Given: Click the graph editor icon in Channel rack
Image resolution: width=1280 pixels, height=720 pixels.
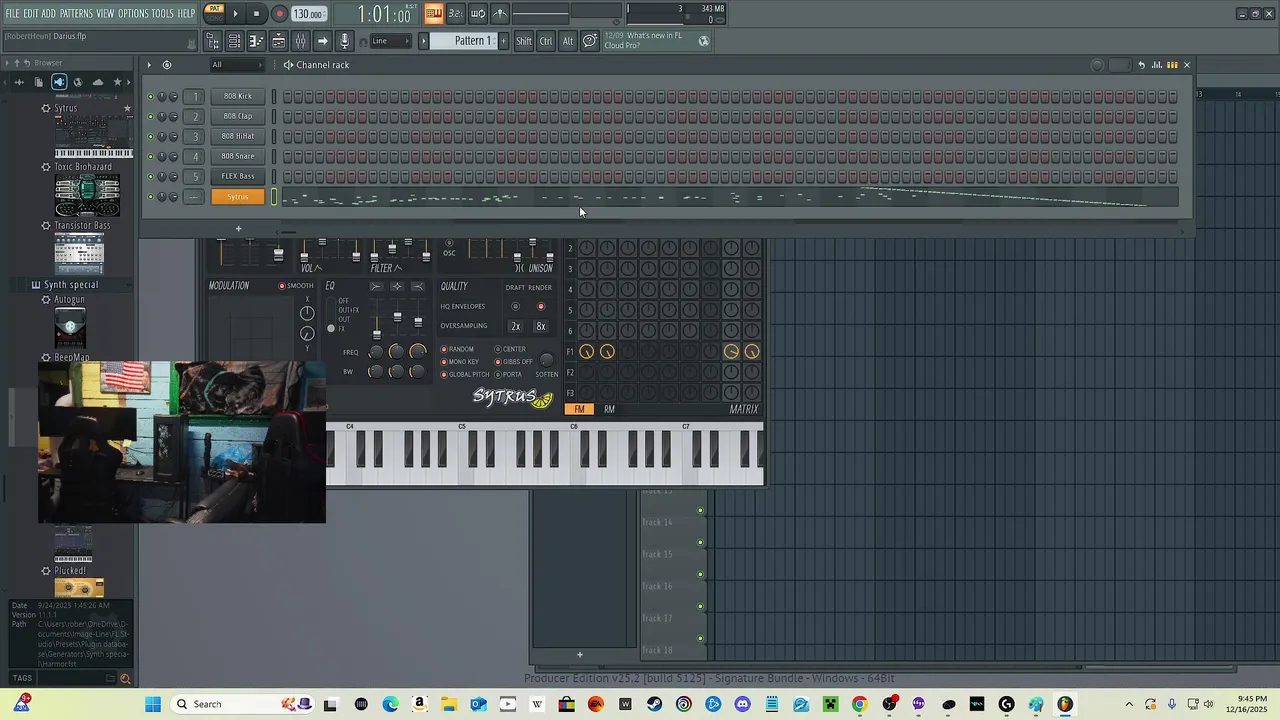Looking at the screenshot, I should click(1157, 65).
